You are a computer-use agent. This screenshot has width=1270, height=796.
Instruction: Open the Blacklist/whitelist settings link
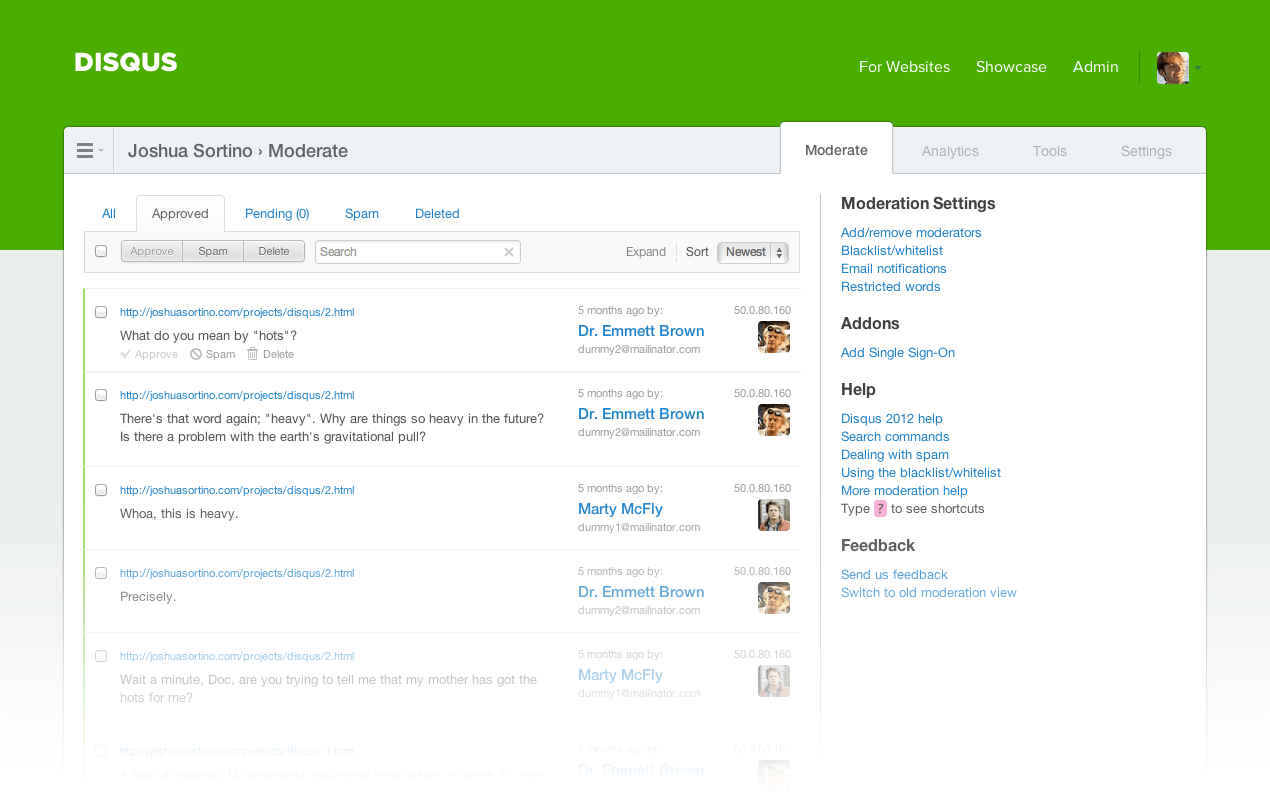point(892,251)
